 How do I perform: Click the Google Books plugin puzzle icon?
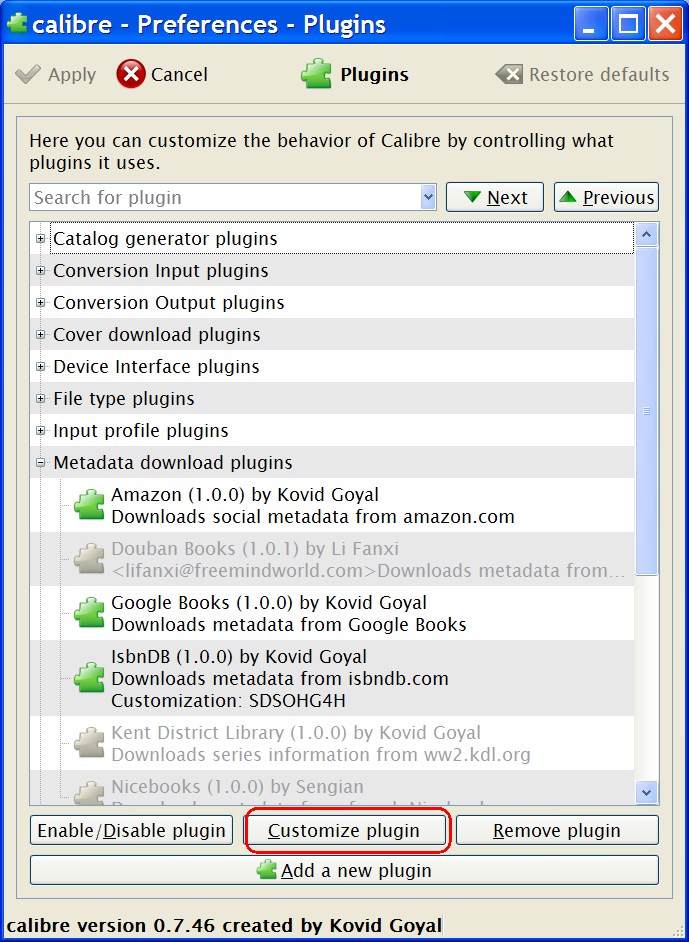(x=89, y=613)
